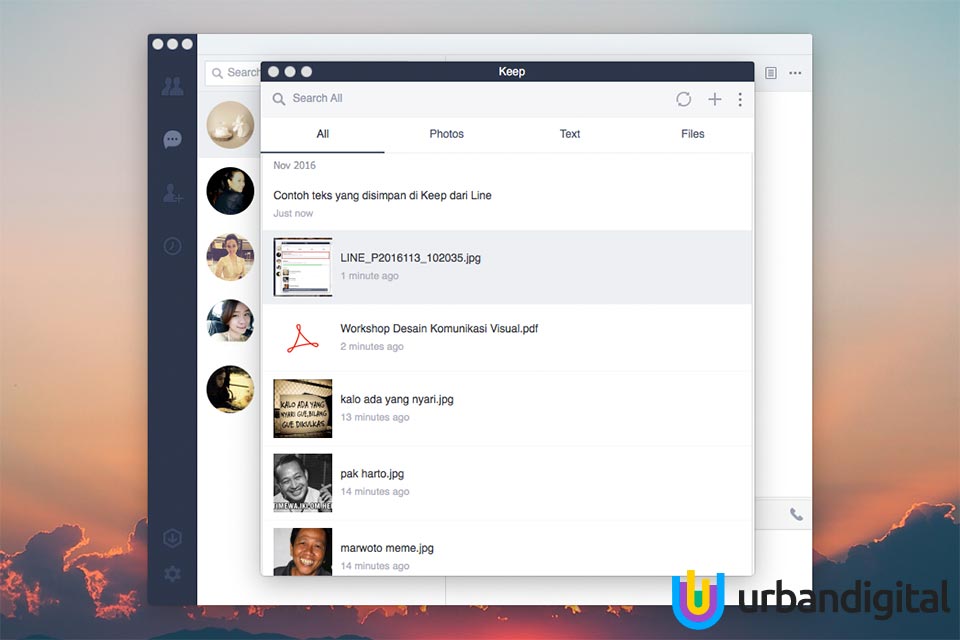This screenshot has height=640, width=960.
Task: Switch to the Photos tab in Keep
Action: click(446, 134)
